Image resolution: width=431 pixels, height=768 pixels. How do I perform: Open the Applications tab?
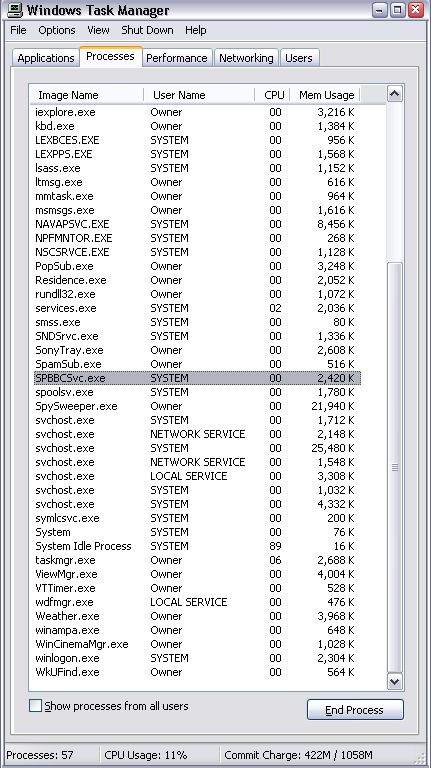tap(46, 58)
